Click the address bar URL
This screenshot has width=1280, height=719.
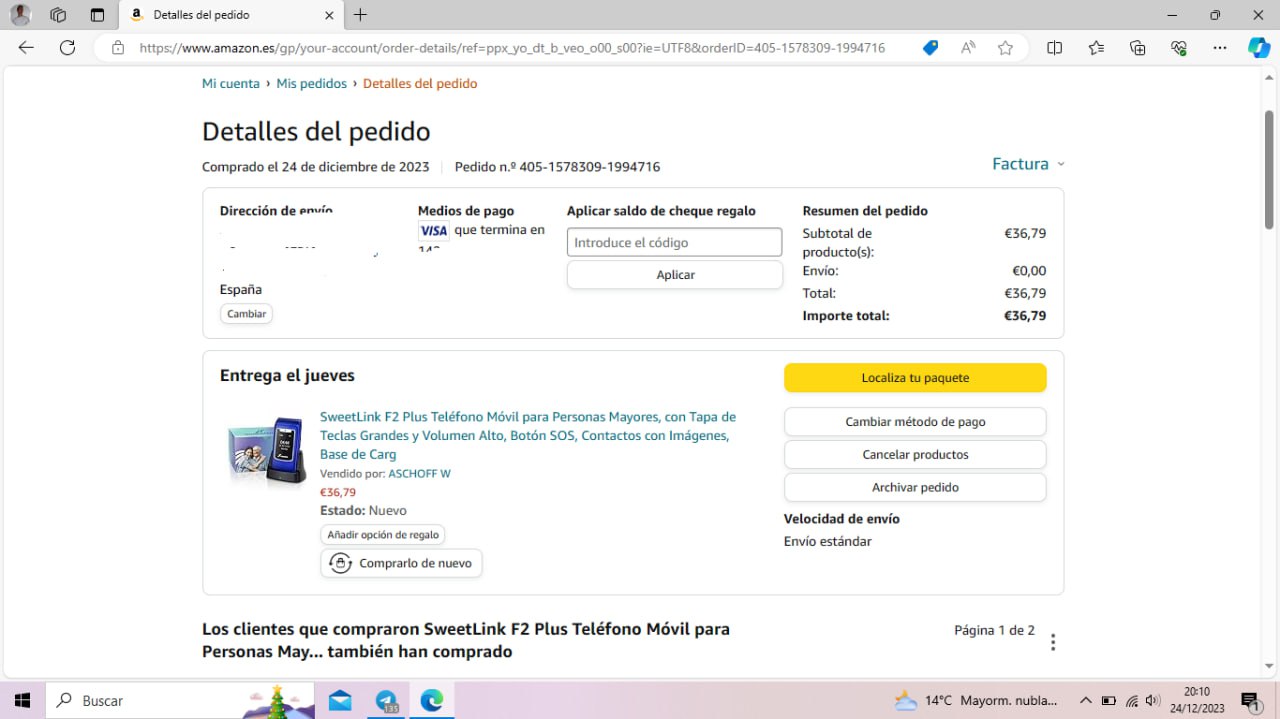[x=512, y=47]
